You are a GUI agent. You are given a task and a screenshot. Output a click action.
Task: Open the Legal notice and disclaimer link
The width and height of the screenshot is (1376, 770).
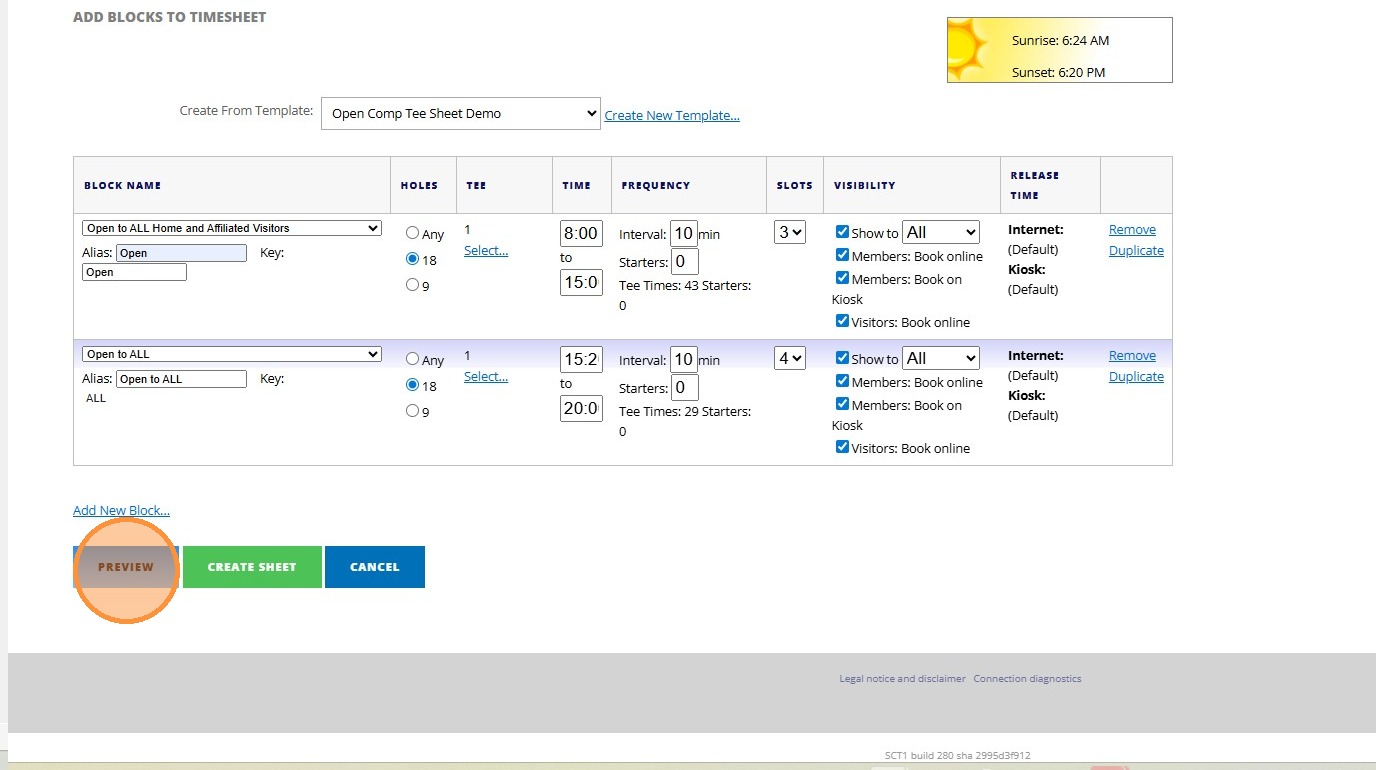[903, 679]
